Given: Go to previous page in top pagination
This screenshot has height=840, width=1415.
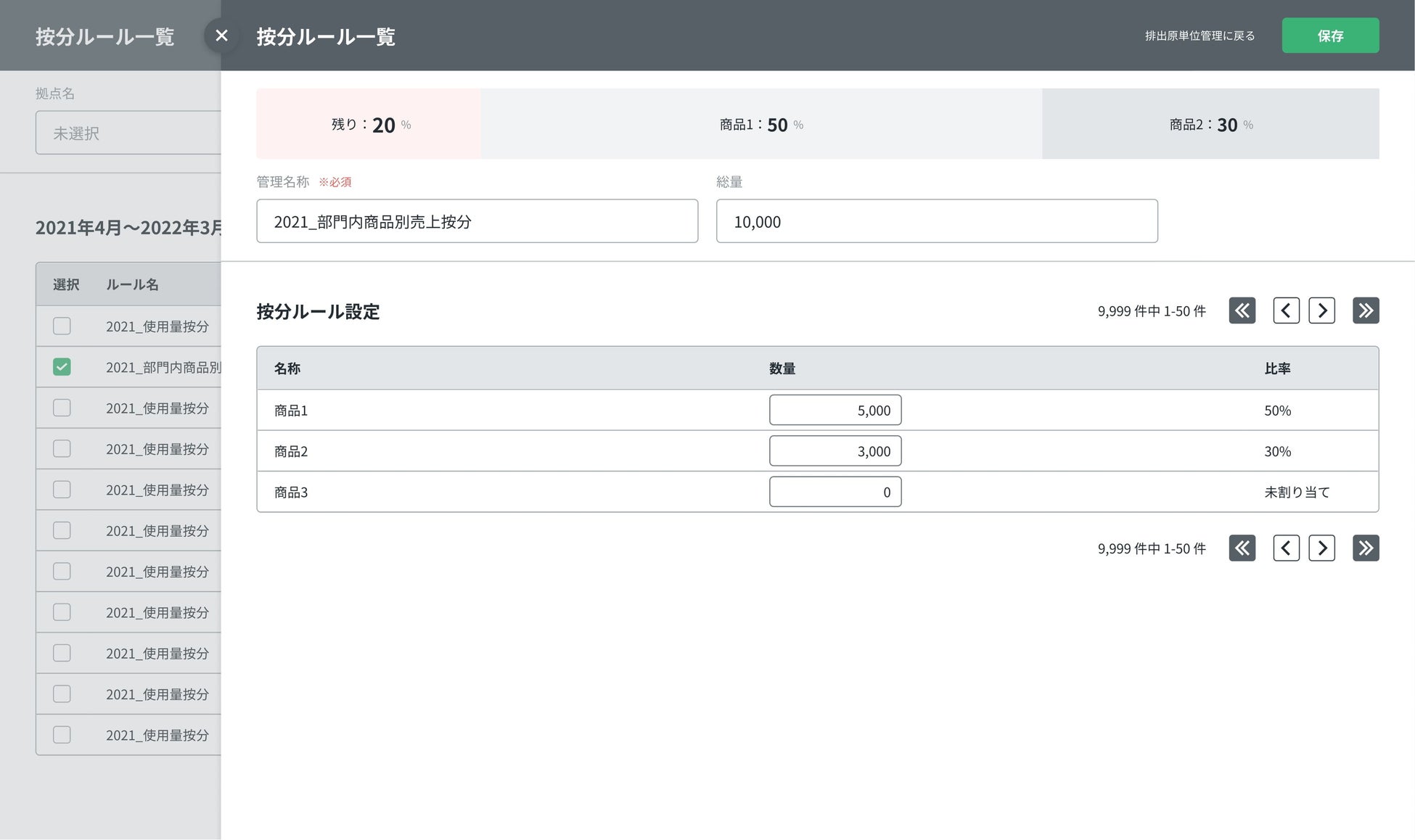Looking at the screenshot, I should point(1286,310).
